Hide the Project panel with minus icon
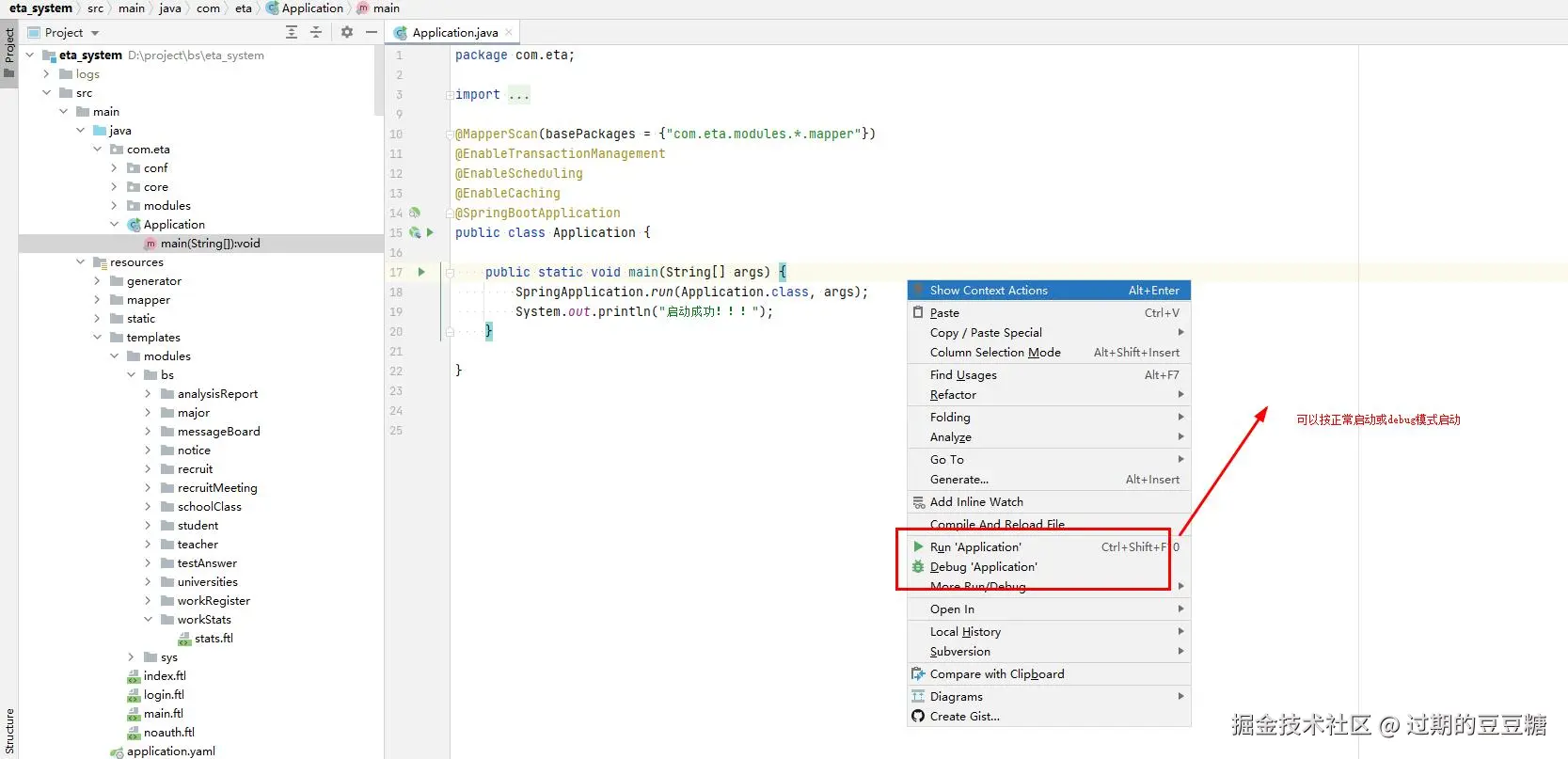This screenshot has width=1568, height=759. click(x=372, y=32)
